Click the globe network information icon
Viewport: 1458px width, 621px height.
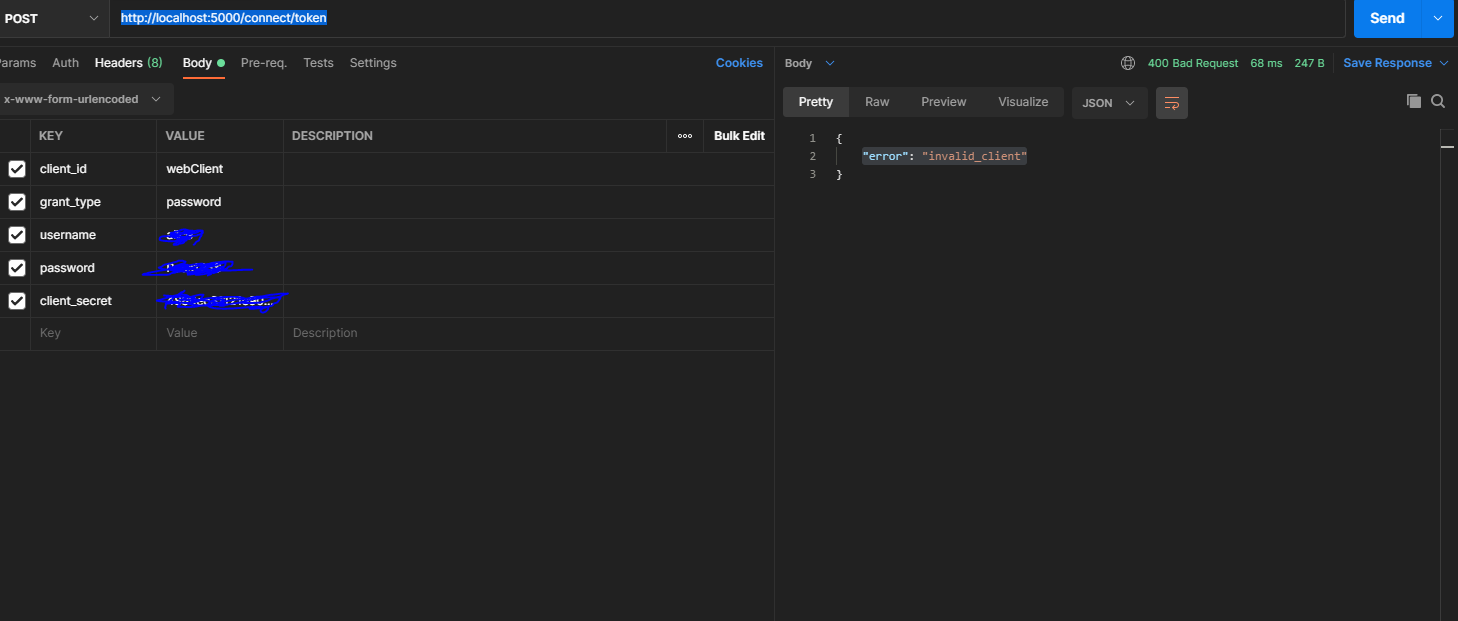(1128, 62)
